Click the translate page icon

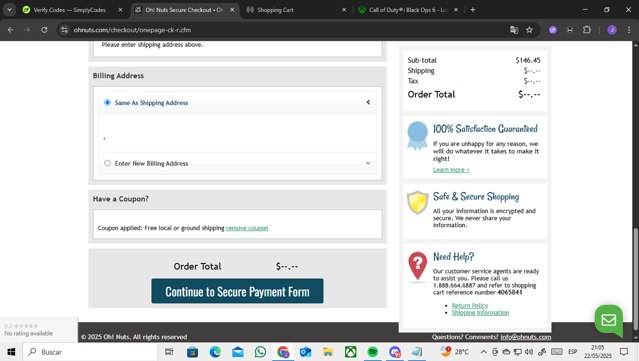514,30
